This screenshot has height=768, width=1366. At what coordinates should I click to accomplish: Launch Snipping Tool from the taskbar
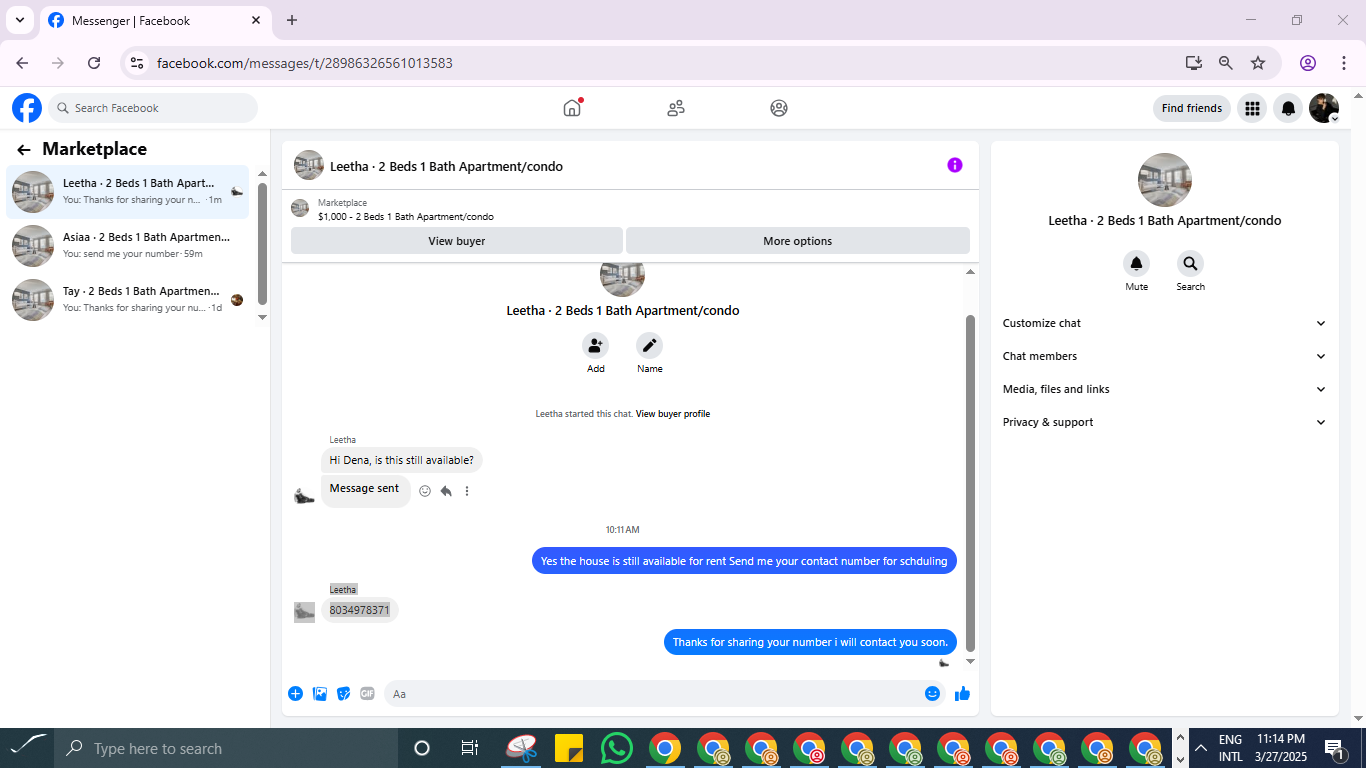tap(521, 748)
